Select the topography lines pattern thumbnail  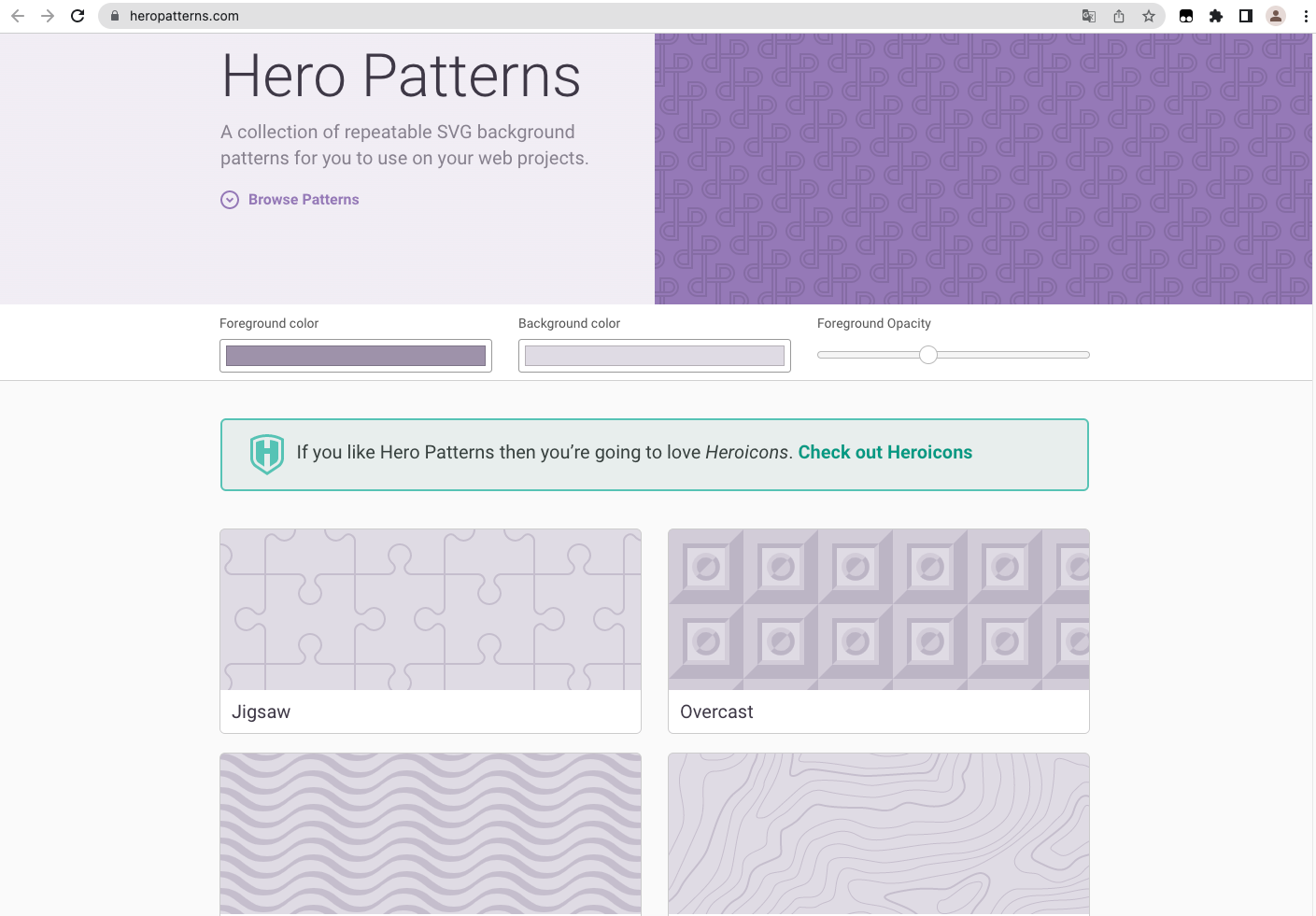(x=879, y=834)
